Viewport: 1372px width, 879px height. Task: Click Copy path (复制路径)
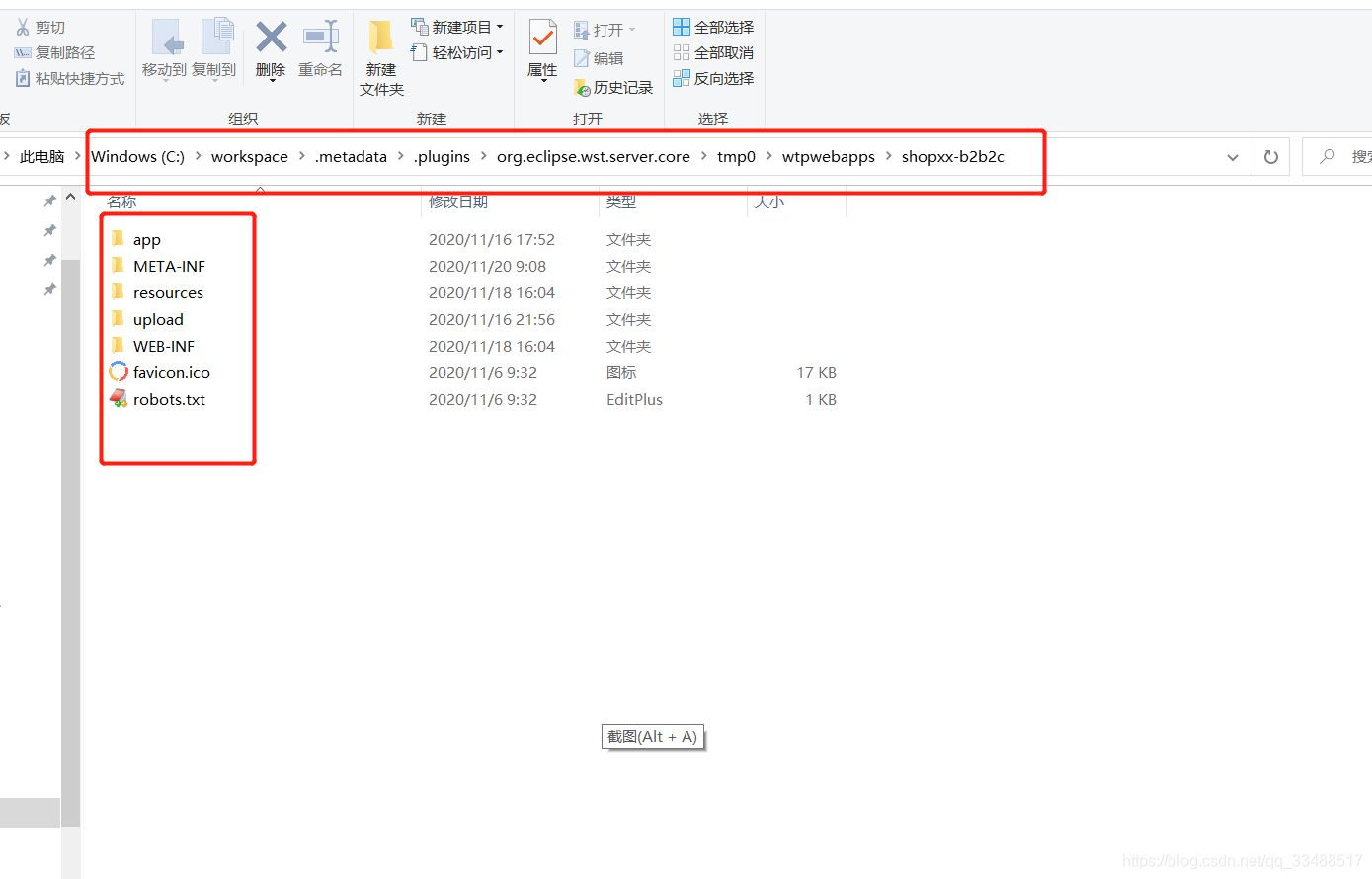(55, 52)
